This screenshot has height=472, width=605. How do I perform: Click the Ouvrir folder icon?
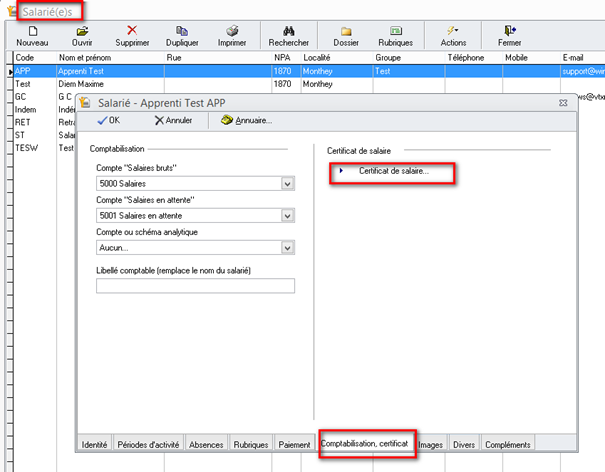82,31
